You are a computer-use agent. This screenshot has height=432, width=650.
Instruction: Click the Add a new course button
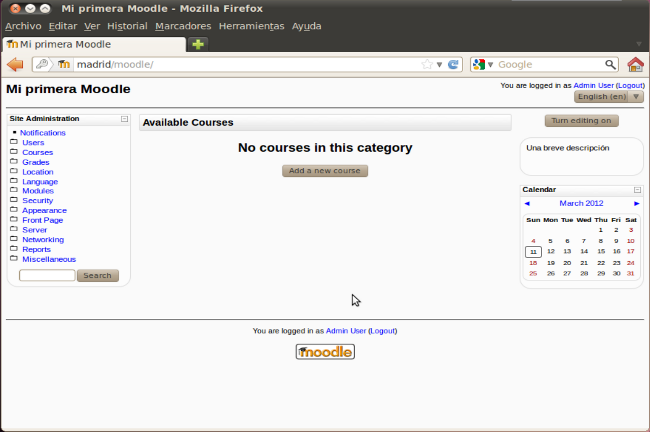point(325,171)
